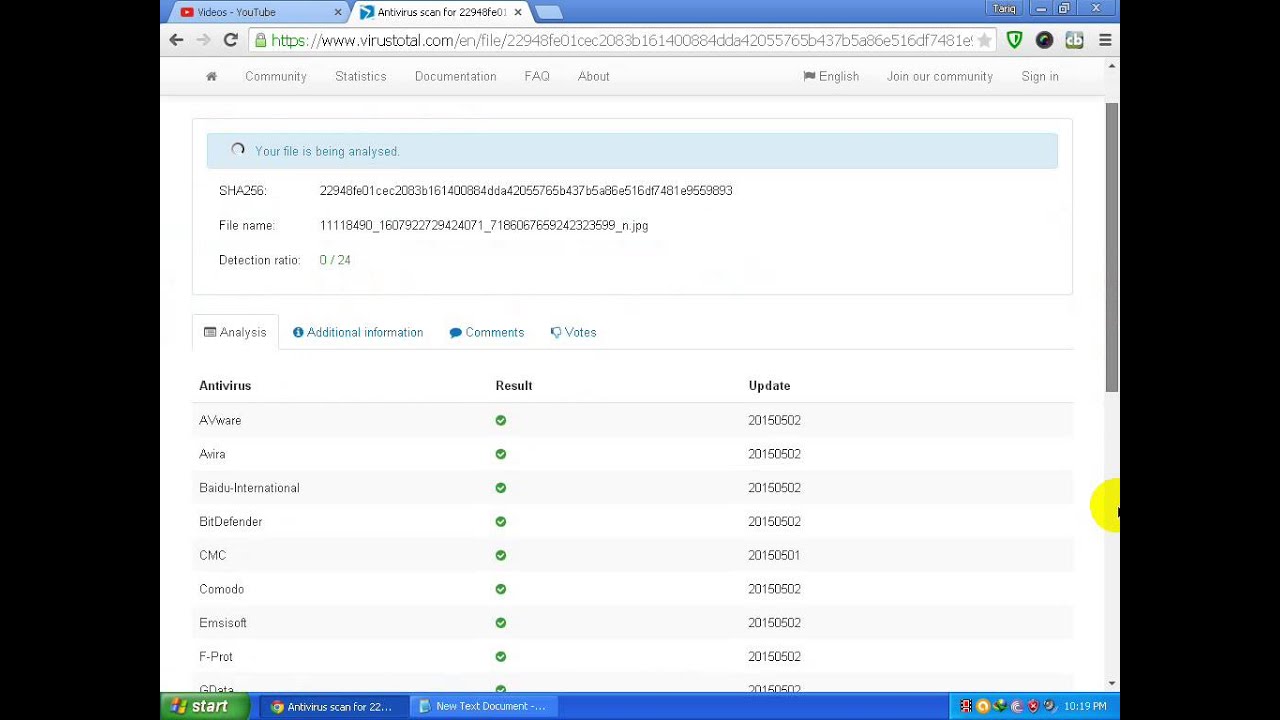This screenshot has height=720, width=1280.
Task: Close the Videos - YouTube tab
Action: (x=338, y=12)
